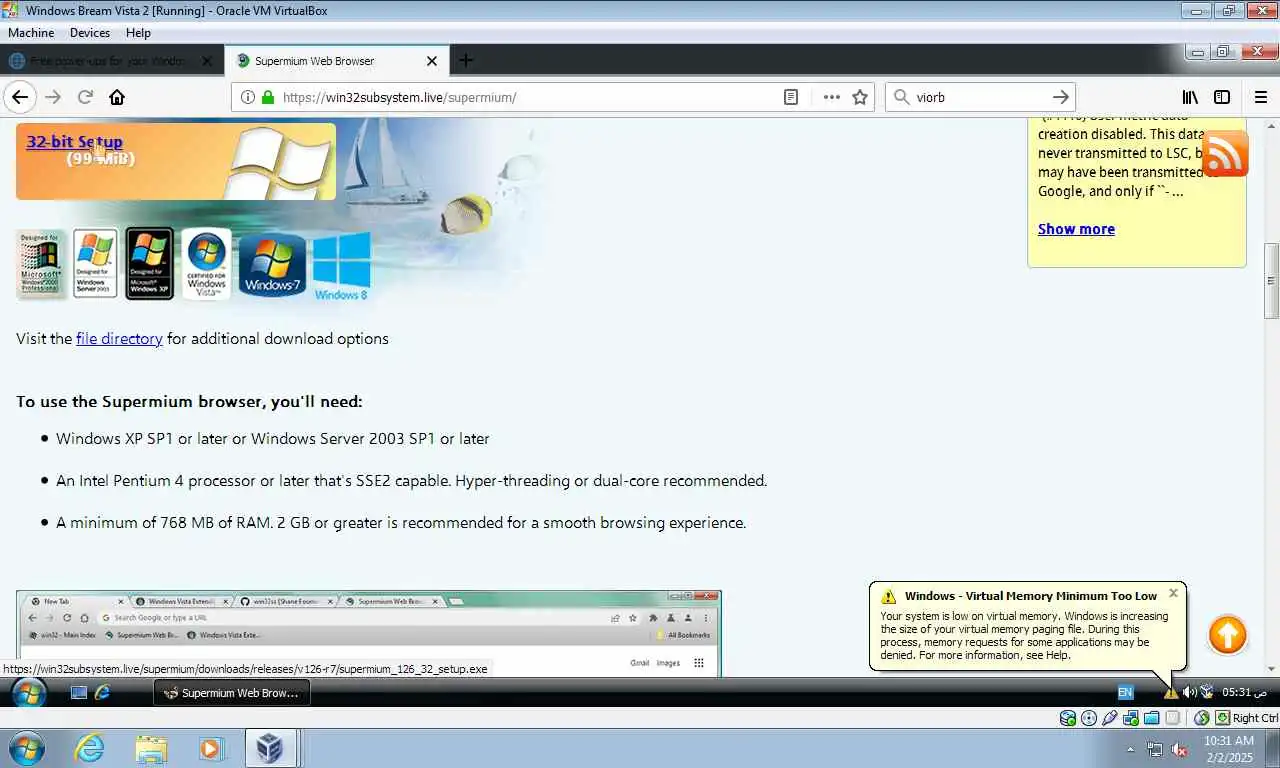Image resolution: width=1280 pixels, height=768 pixels.
Task: Open the host Windows Start button
Action: click(x=26, y=748)
